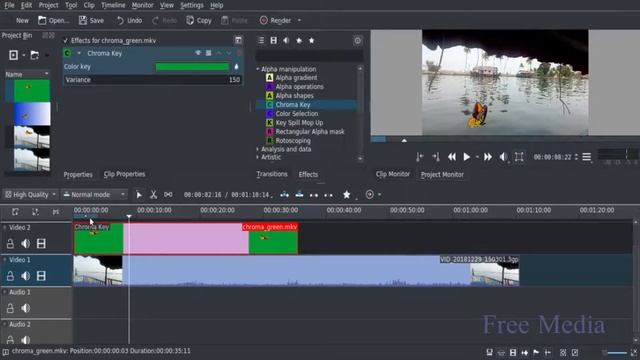Select the green clip thumbnail in Project Bin

32,91
